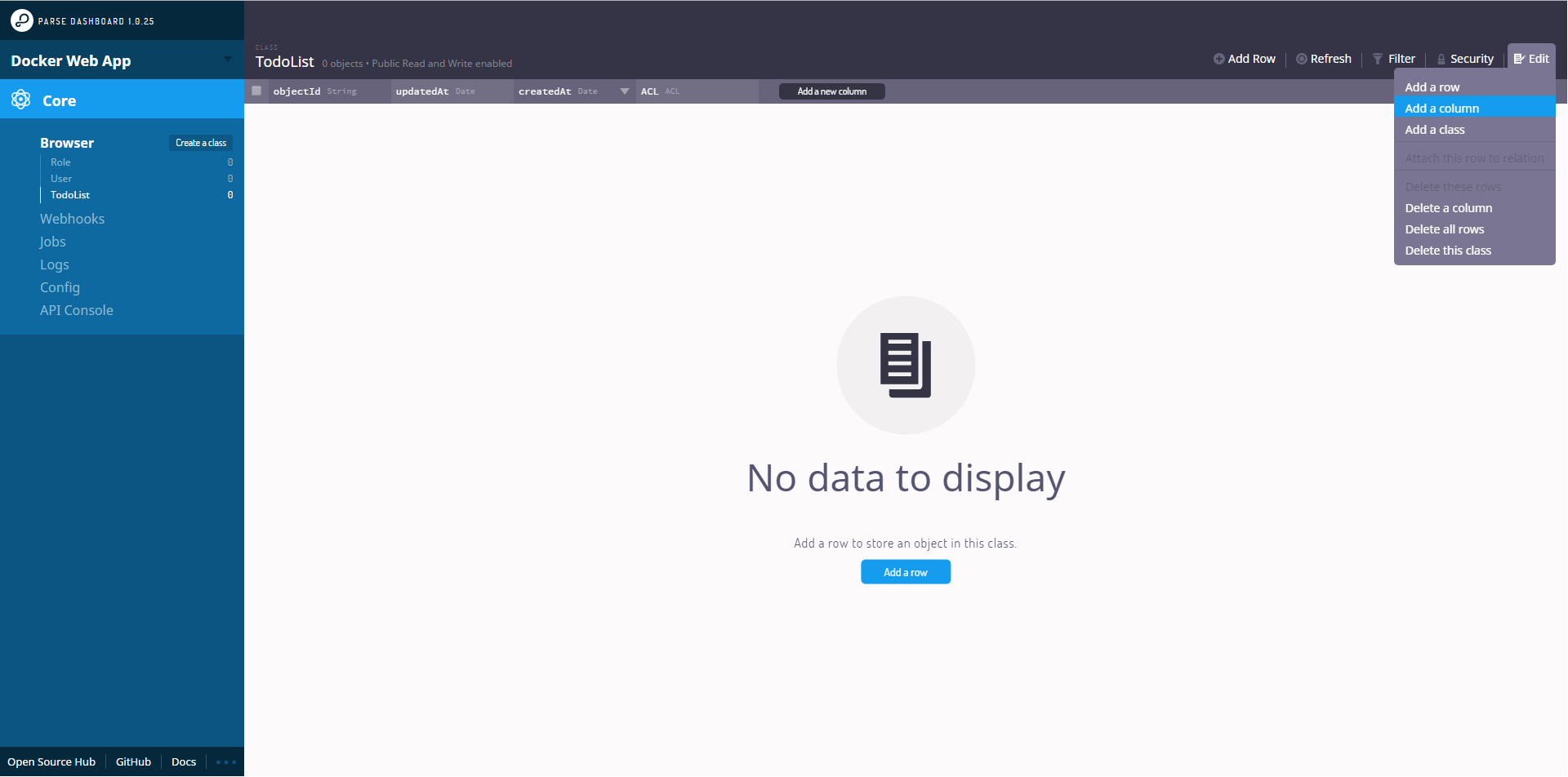Viewport: 1568px width, 777px height.
Task: Click the Add Row plus icon
Action: pos(1218,59)
